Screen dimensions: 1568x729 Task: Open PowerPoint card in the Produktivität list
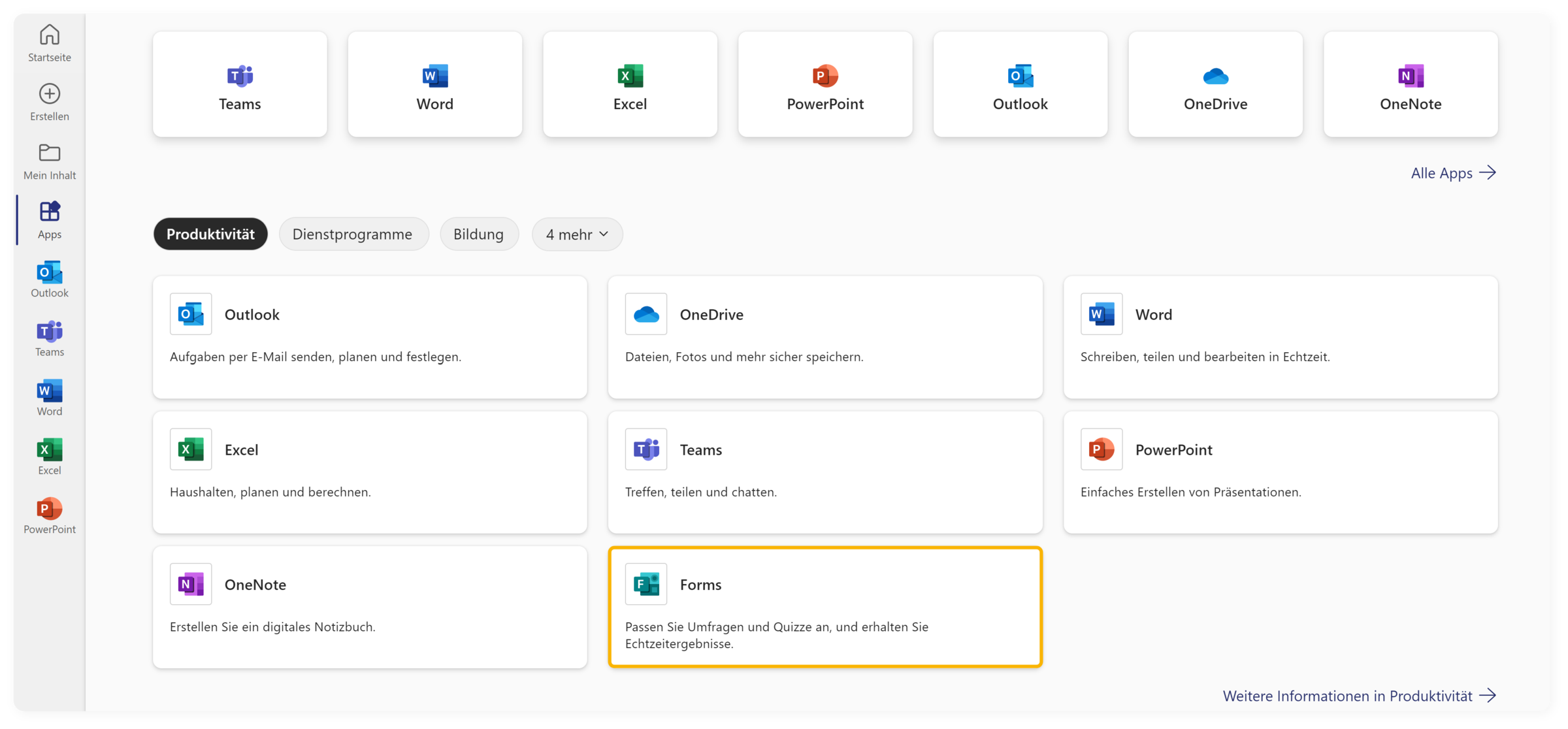(x=1280, y=472)
